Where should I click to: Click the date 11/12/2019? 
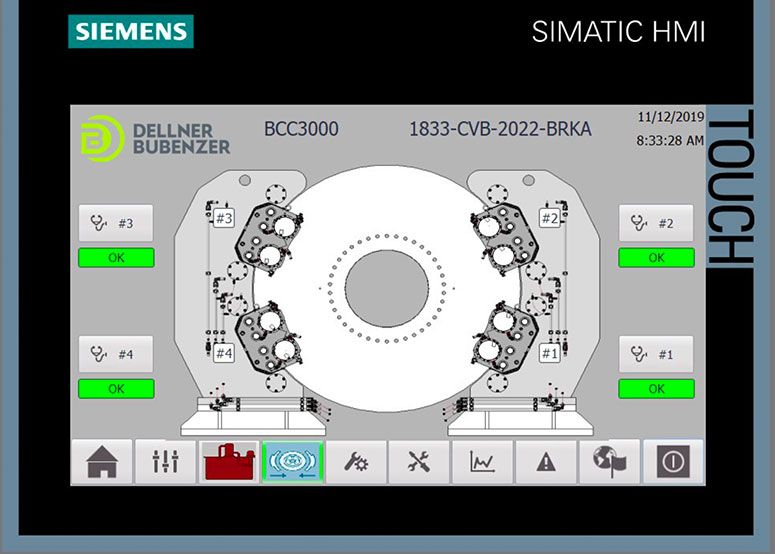(x=671, y=117)
